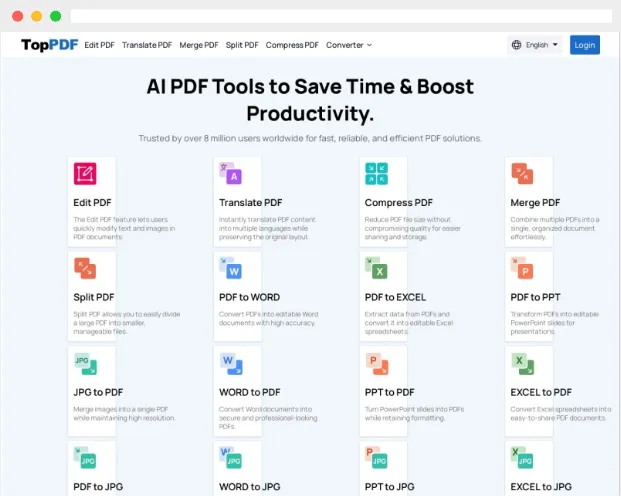Image resolution: width=621 pixels, height=496 pixels.
Task: Open the WORD to PDF card title
Action: click(x=250, y=392)
